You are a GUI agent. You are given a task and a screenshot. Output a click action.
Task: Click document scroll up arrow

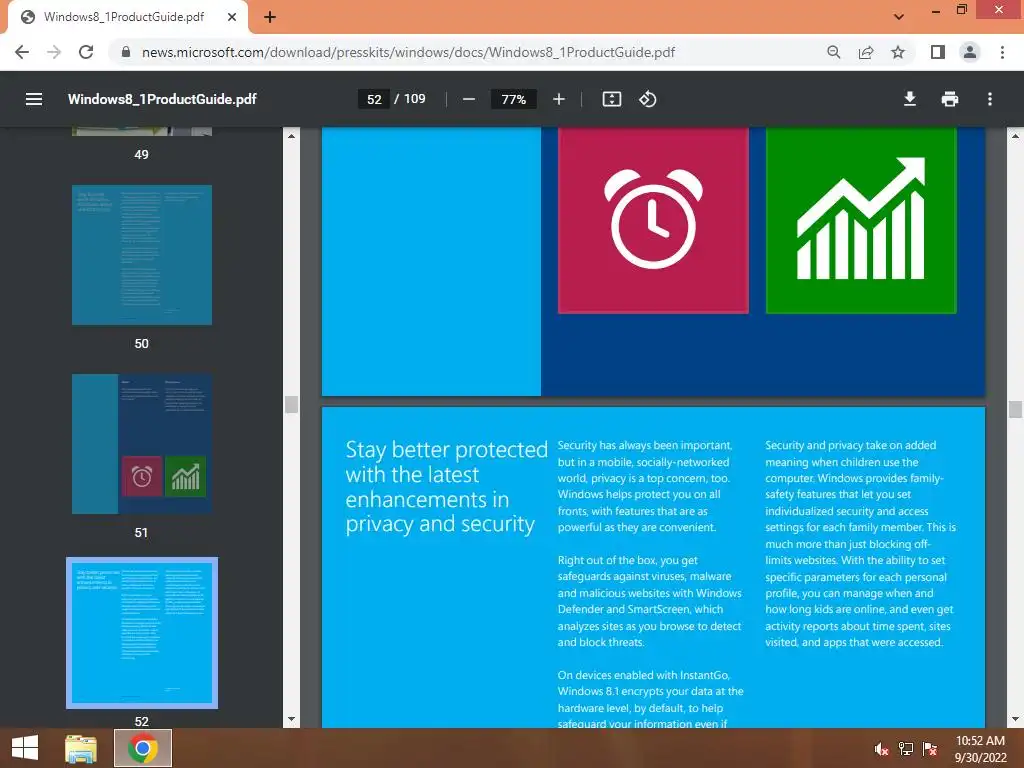click(x=1015, y=136)
